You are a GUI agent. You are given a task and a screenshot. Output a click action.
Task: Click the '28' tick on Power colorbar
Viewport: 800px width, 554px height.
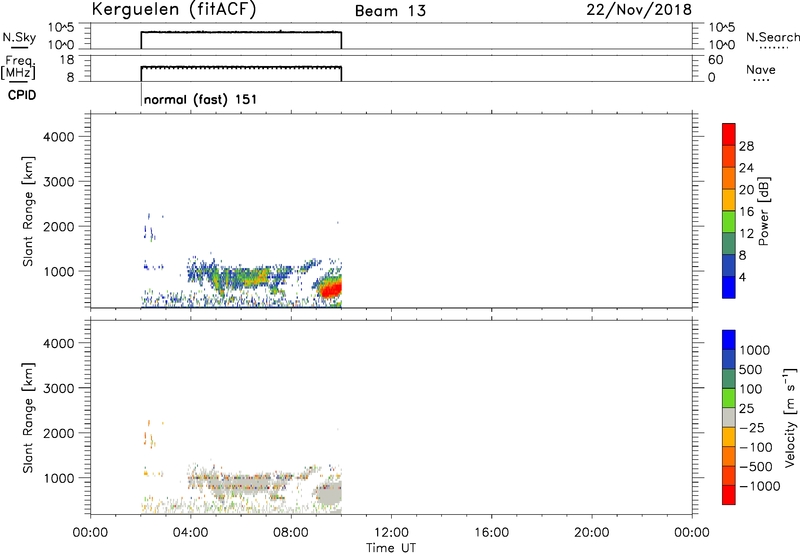tap(746, 146)
